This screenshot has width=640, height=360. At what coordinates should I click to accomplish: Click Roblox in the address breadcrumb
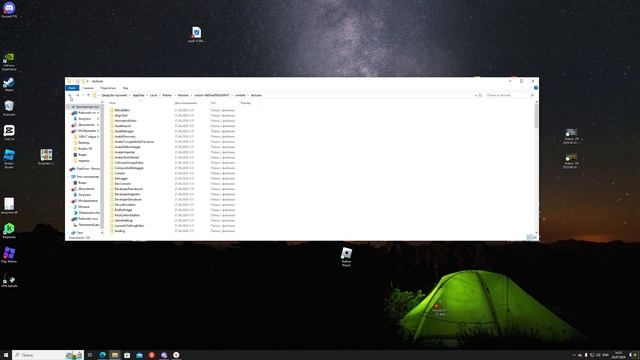click(167, 95)
